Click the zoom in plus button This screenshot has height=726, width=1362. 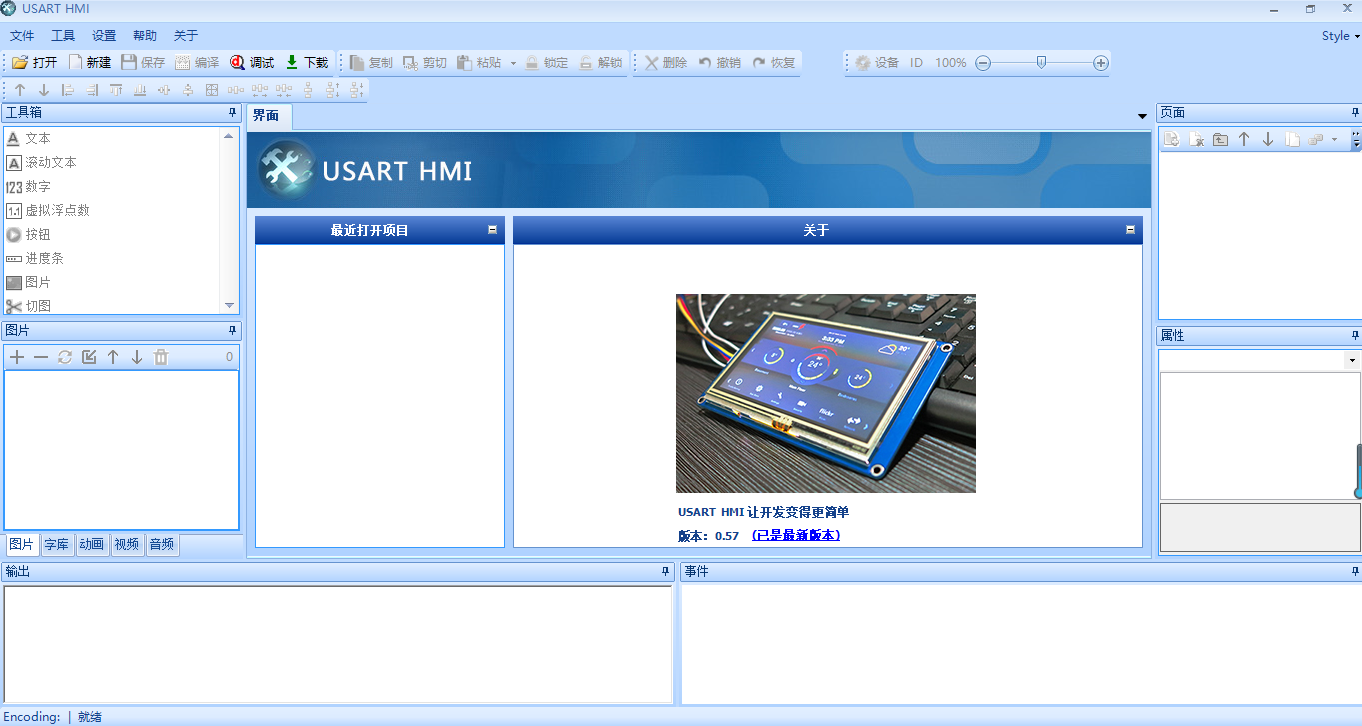click(1101, 62)
